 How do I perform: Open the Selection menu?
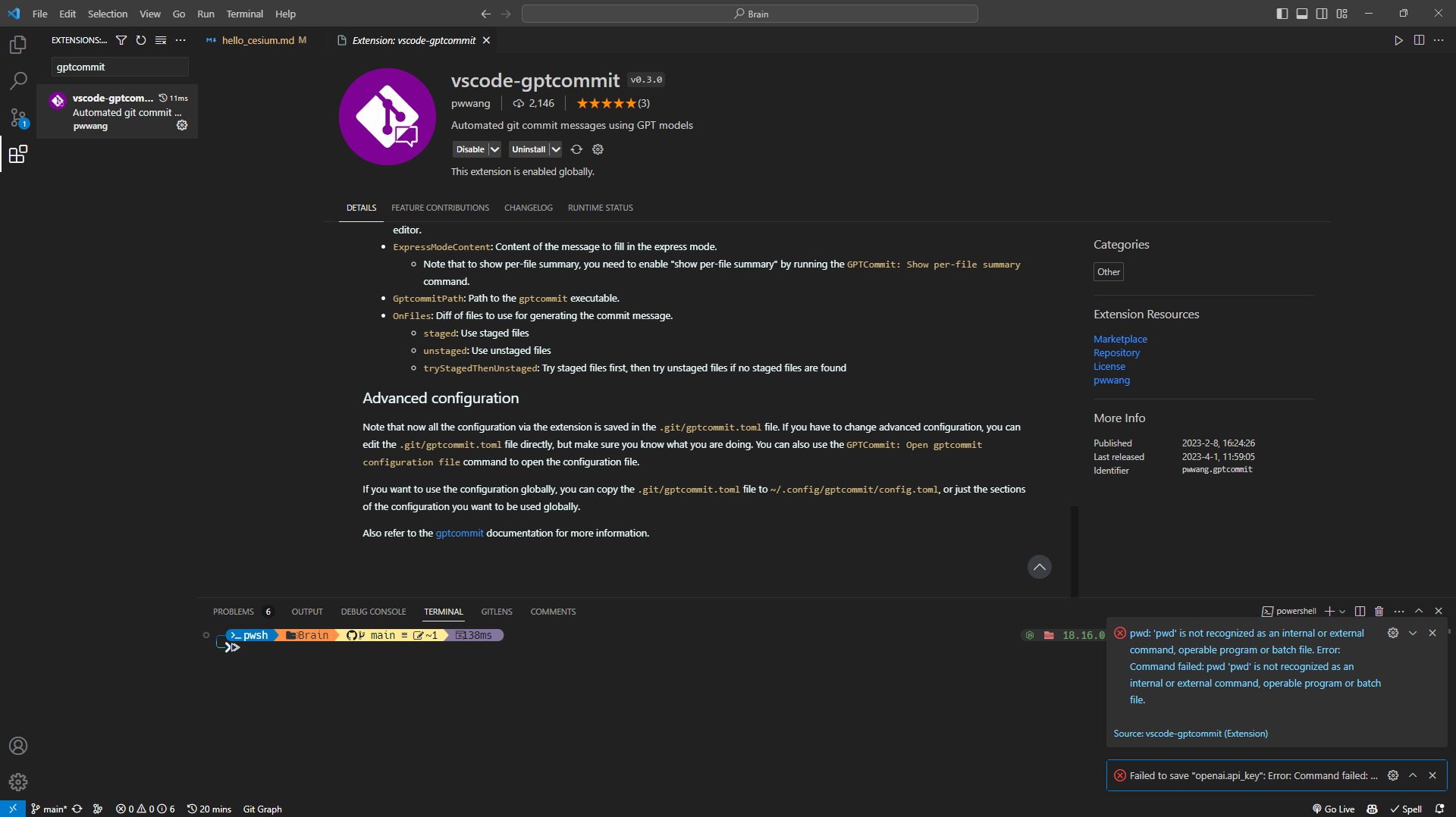(108, 14)
